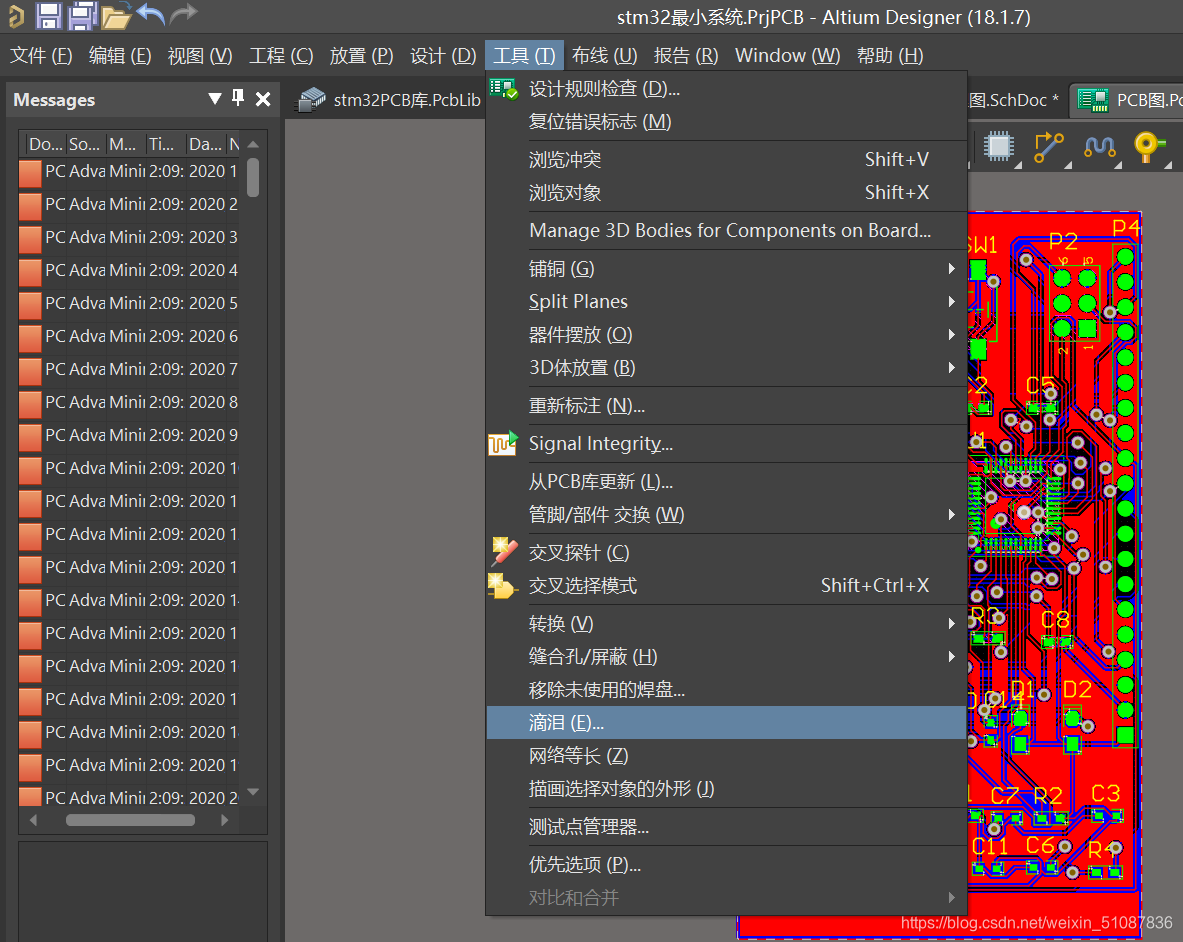Select the Place Component chip tool
1183x942 pixels.
coord(997,147)
